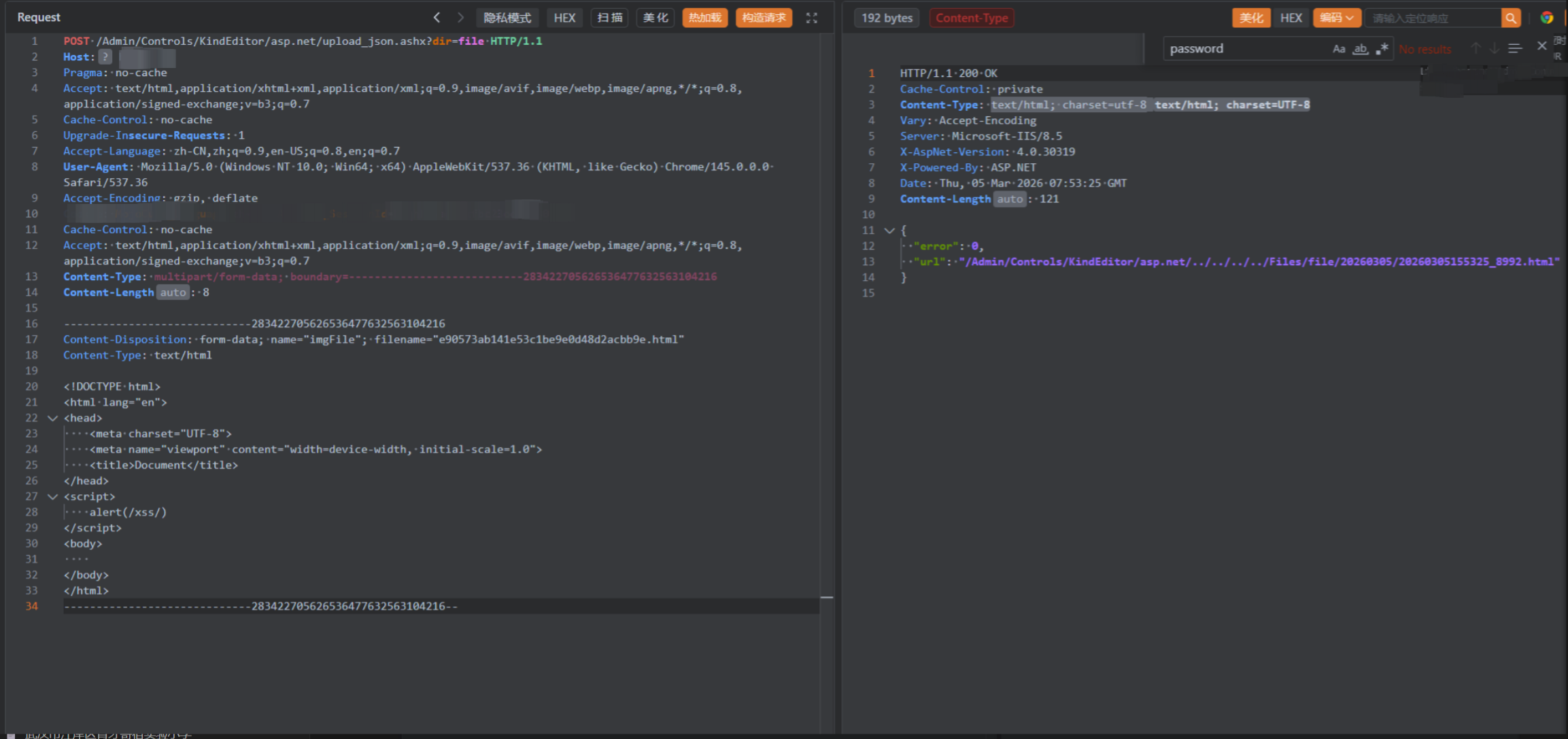This screenshot has width=1568, height=739.
Task: Click the orange search magnifier button
Action: (1510, 18)
